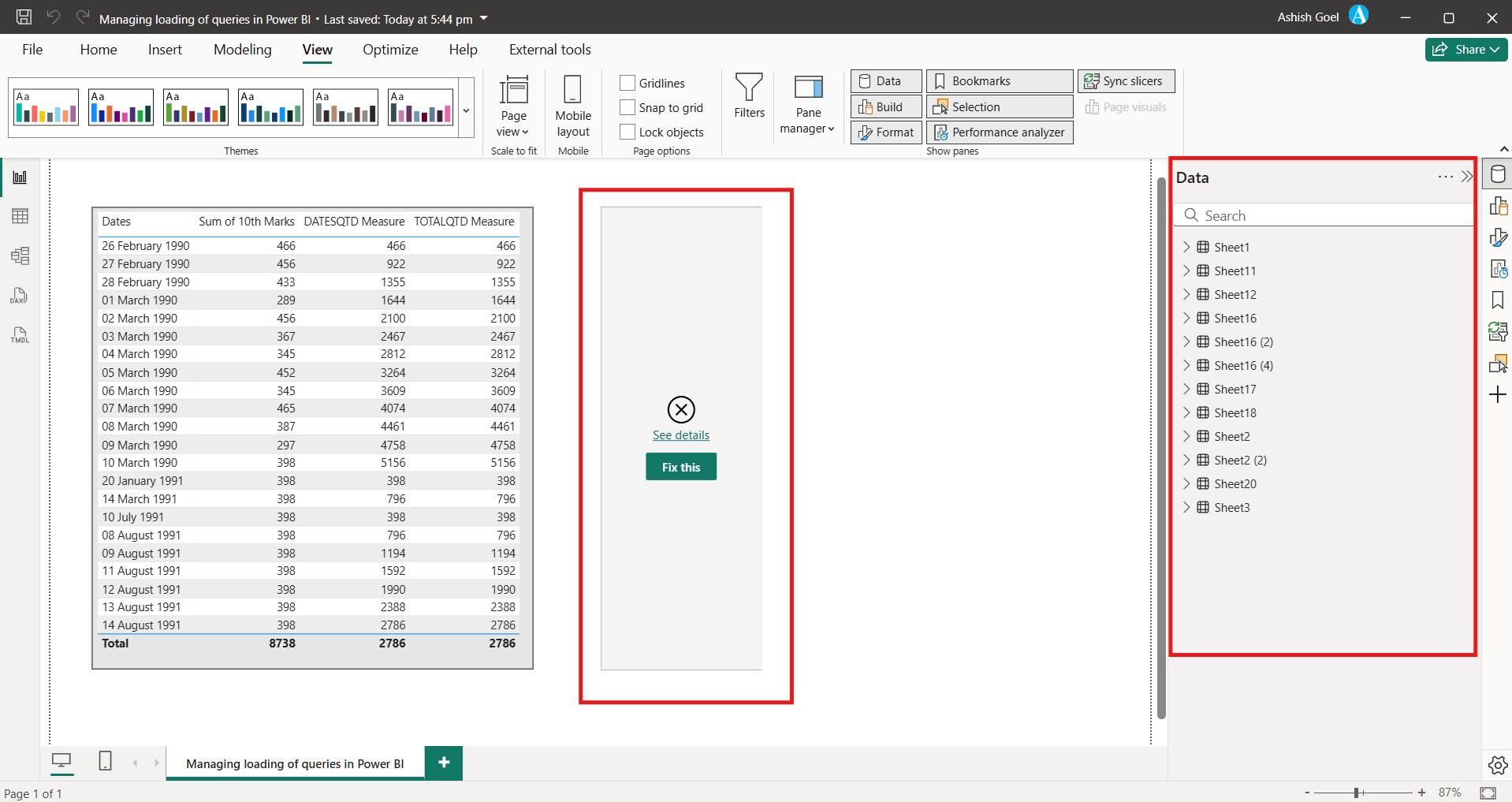
Task: Check the Lock objects option
Action: pos(627,132)
